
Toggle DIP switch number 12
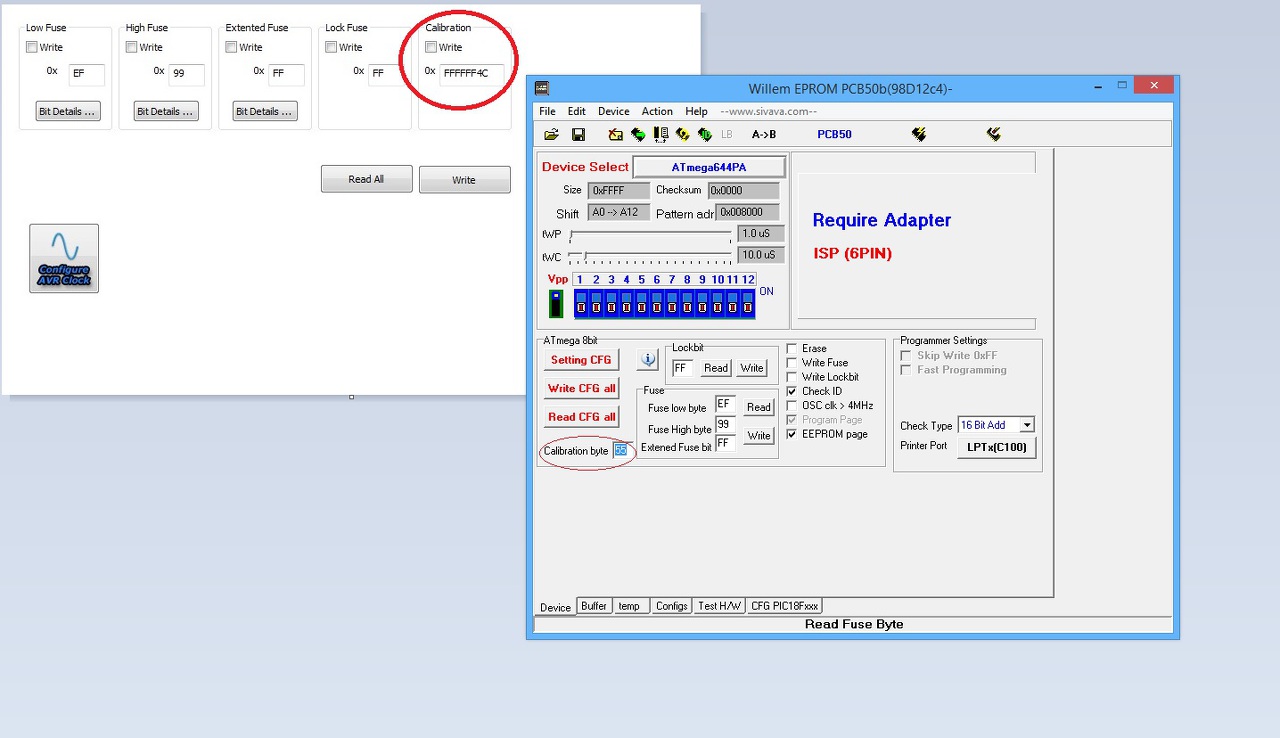click(x=748, y=303)
